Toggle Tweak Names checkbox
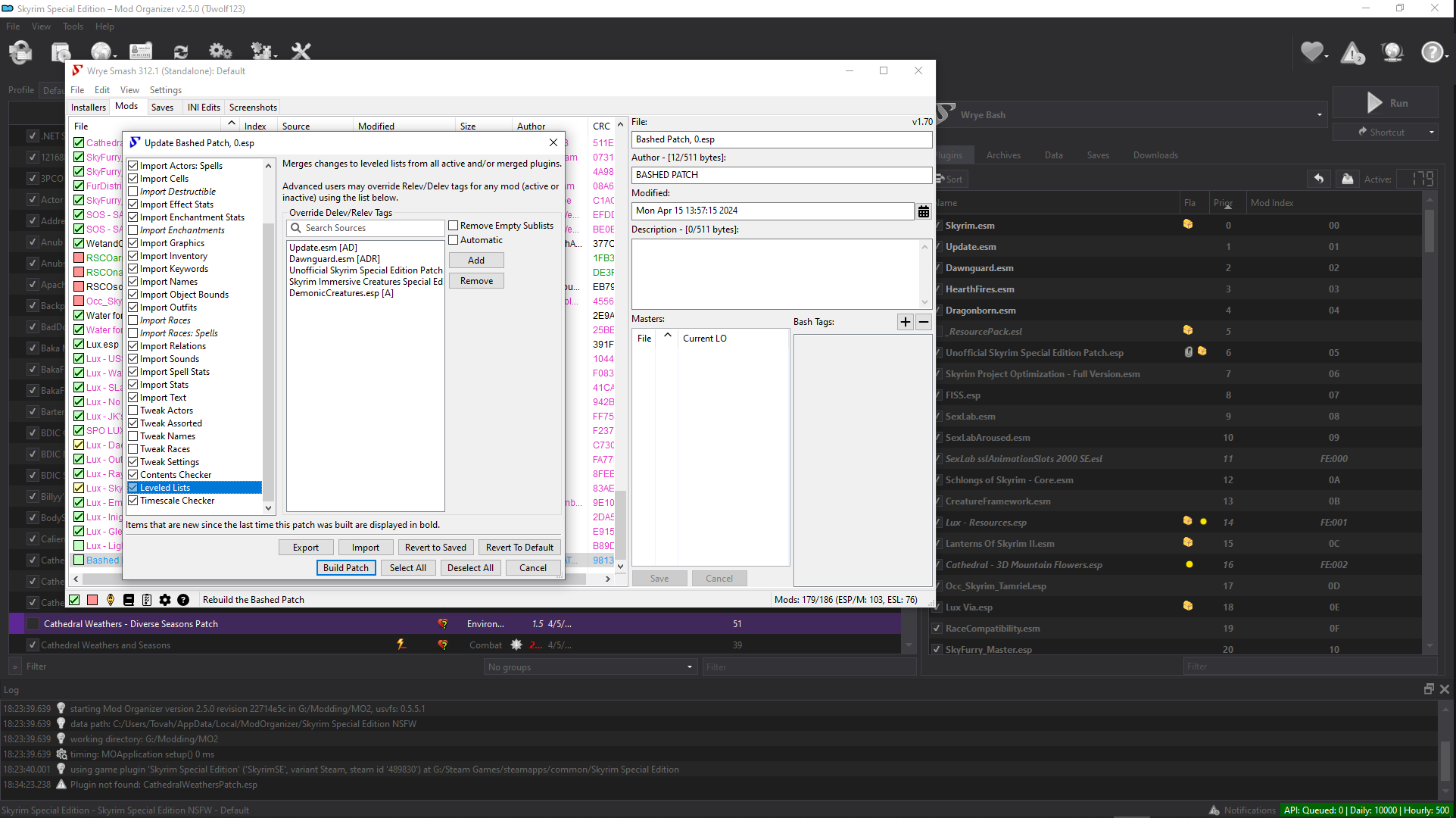 click(133, 436)
